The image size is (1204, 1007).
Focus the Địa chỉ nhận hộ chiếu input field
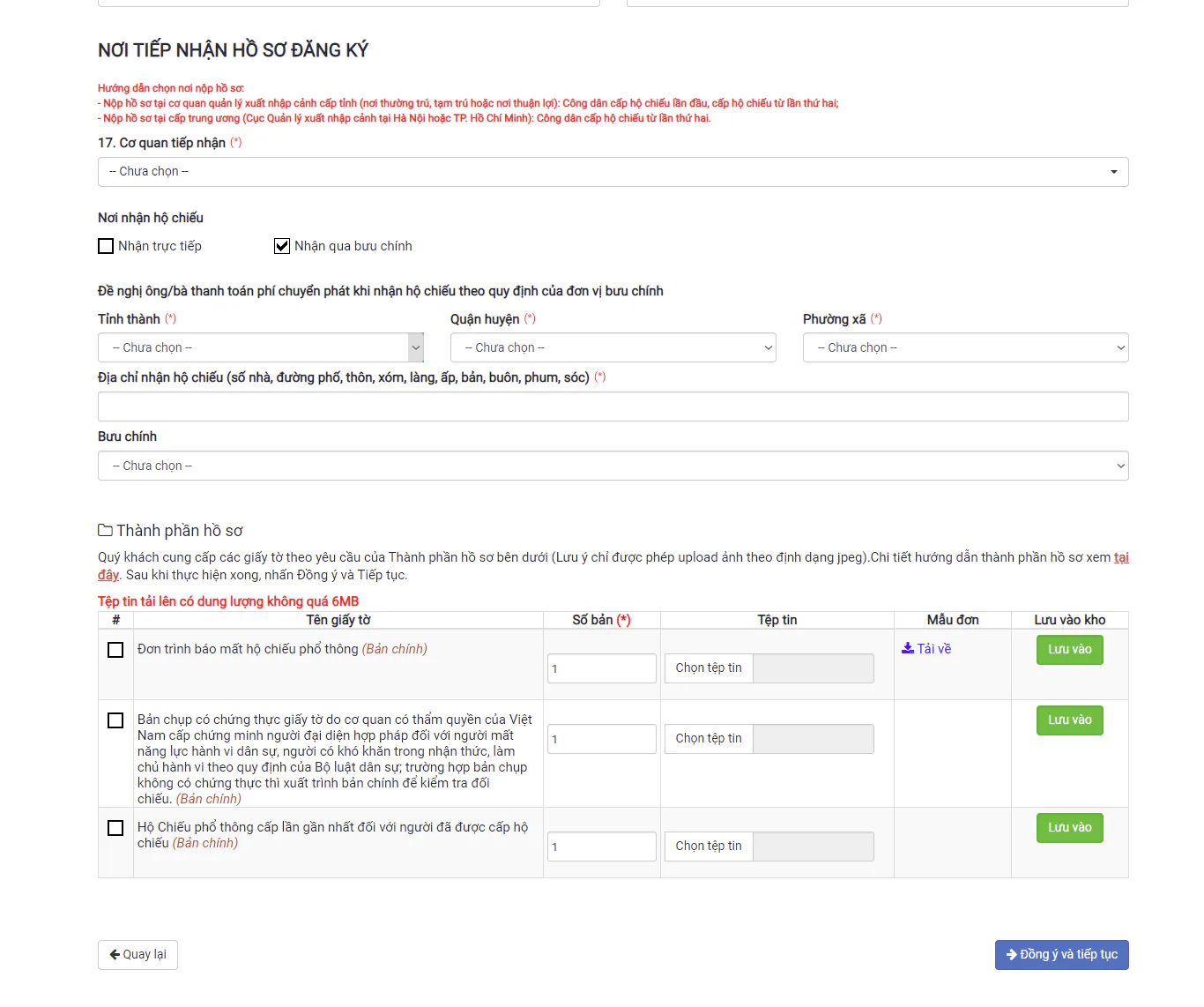[613, 407]
